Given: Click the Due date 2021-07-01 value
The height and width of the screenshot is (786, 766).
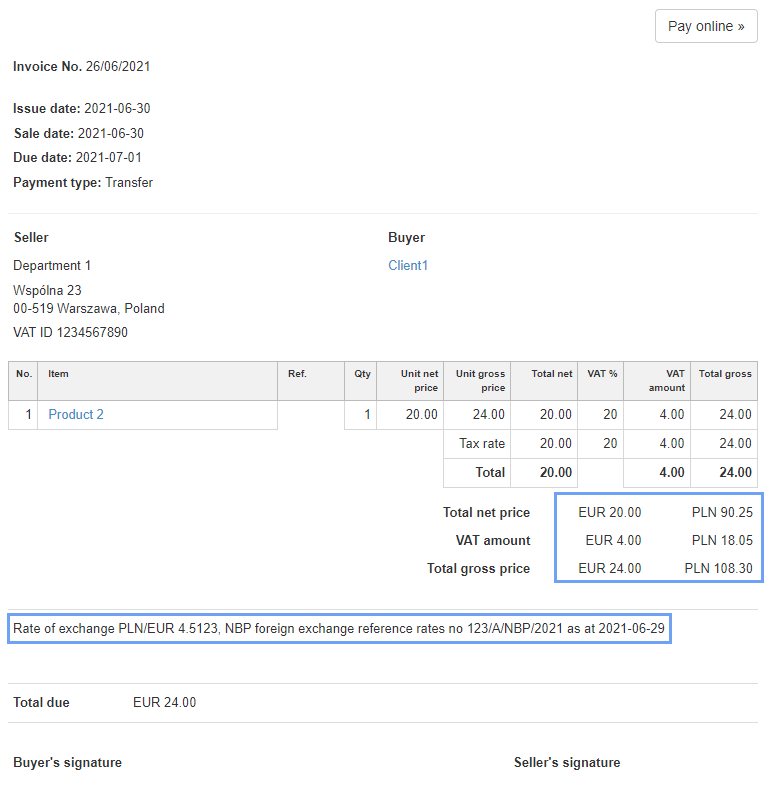Looking at the screenshot, I should [109, 157].
